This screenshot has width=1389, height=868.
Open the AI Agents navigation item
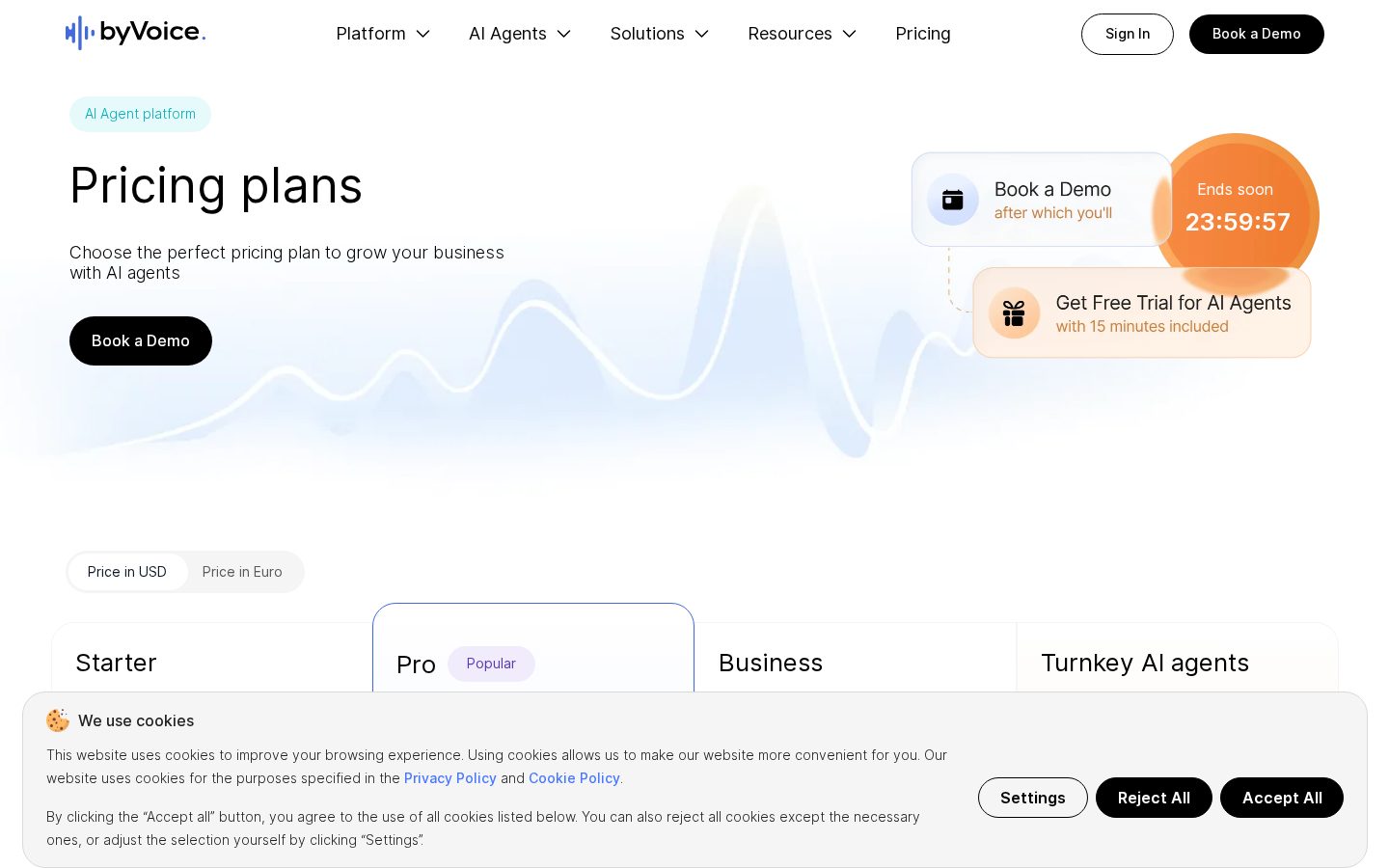click(x=507, y=34)
